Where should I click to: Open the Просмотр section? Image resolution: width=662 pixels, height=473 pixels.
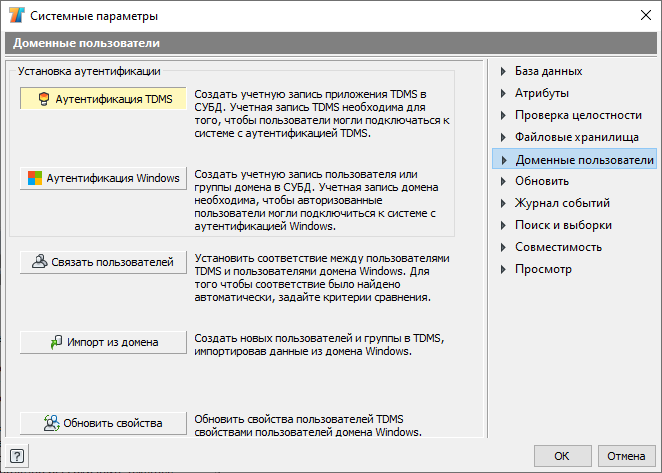(x=543, y=269)
